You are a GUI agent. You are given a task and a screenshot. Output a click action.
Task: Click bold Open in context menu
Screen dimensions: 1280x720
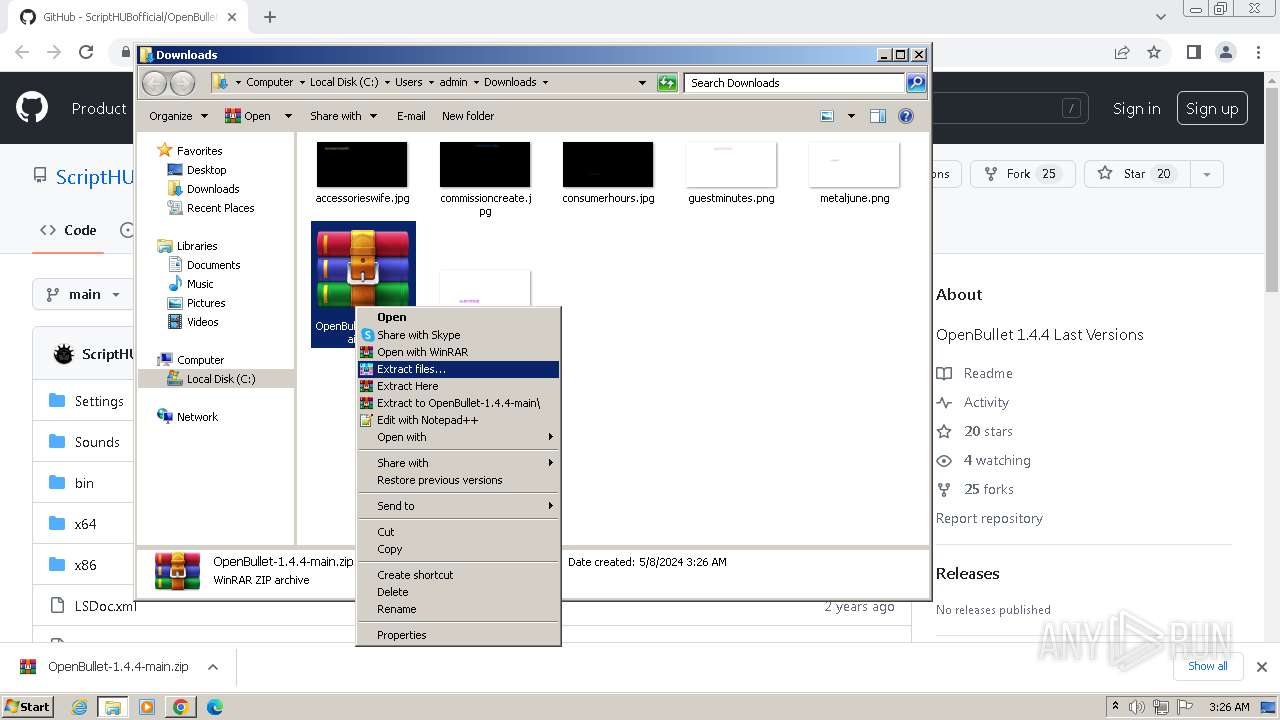click(458, 317)
